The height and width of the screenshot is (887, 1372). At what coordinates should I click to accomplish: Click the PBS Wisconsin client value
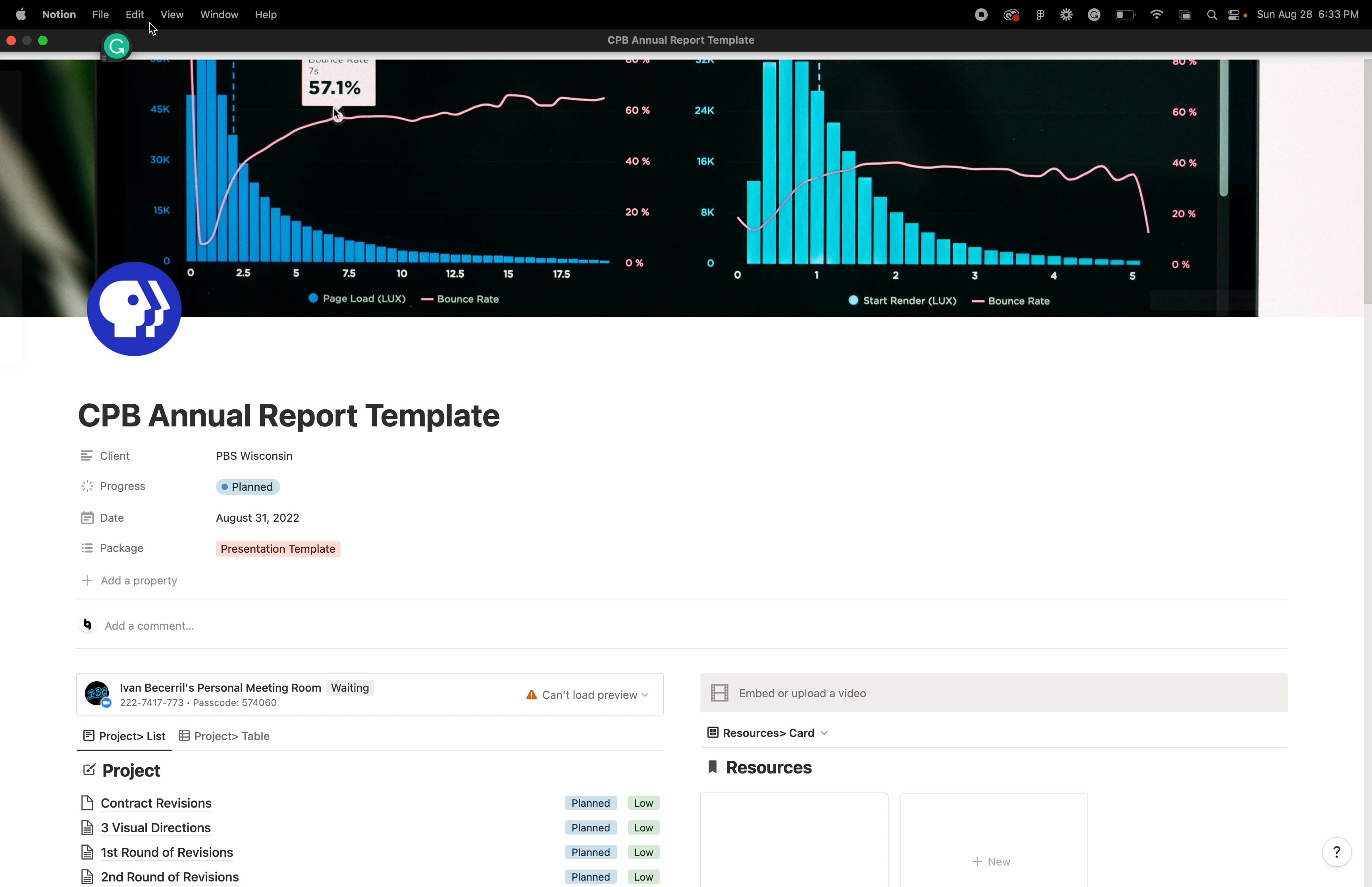pyautogui.click(x=254, y=455)
